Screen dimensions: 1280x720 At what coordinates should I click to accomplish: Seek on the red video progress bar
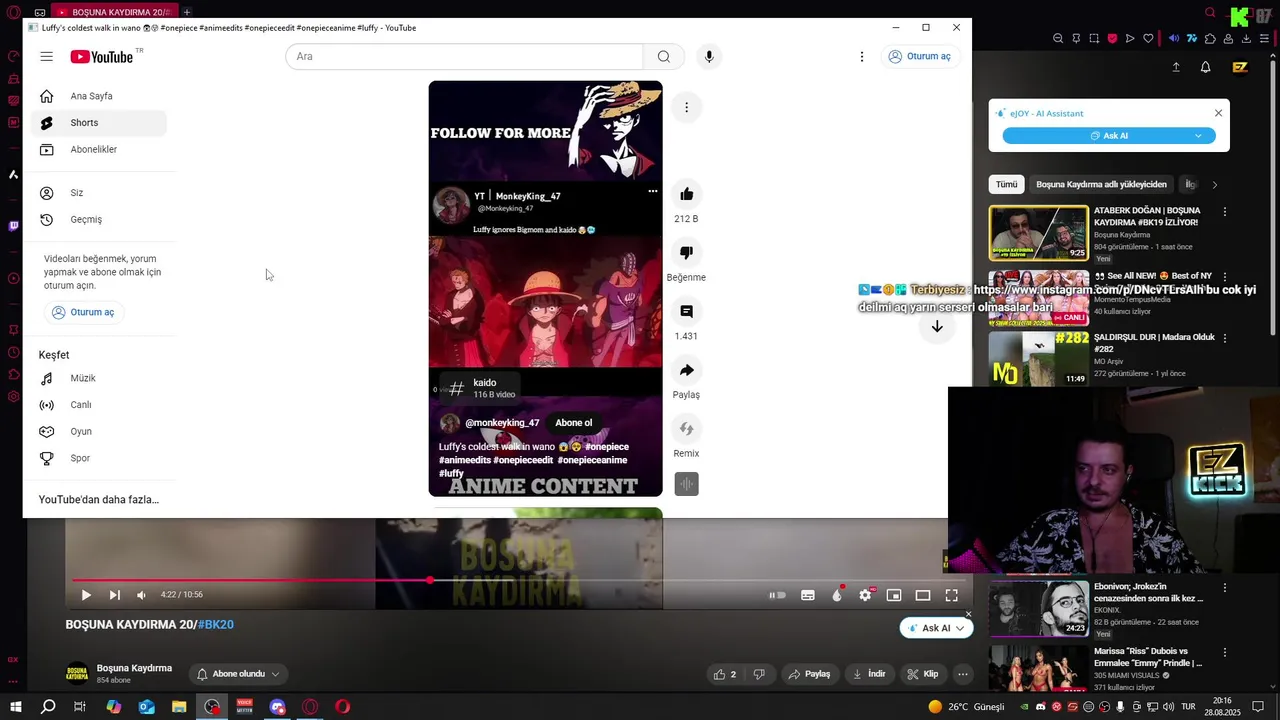click(517, 580)
